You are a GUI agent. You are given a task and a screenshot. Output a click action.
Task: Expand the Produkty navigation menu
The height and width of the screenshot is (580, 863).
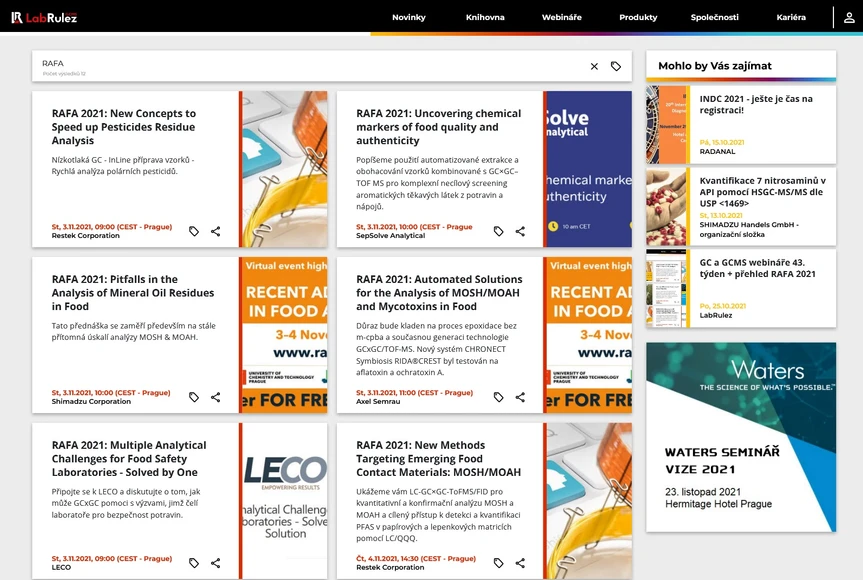tap(638, 17)
